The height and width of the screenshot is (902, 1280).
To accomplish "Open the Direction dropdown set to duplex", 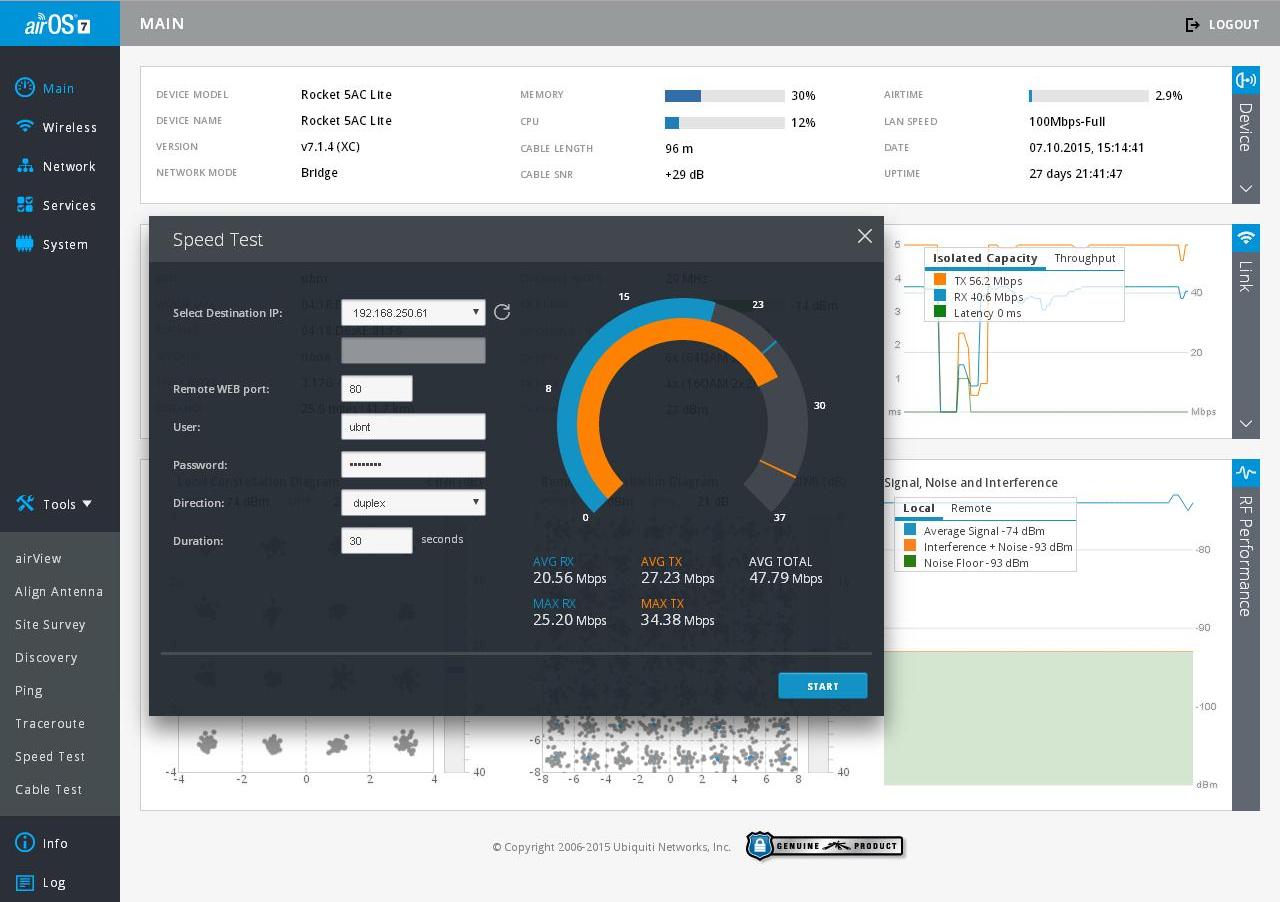I will pos(413,502).
